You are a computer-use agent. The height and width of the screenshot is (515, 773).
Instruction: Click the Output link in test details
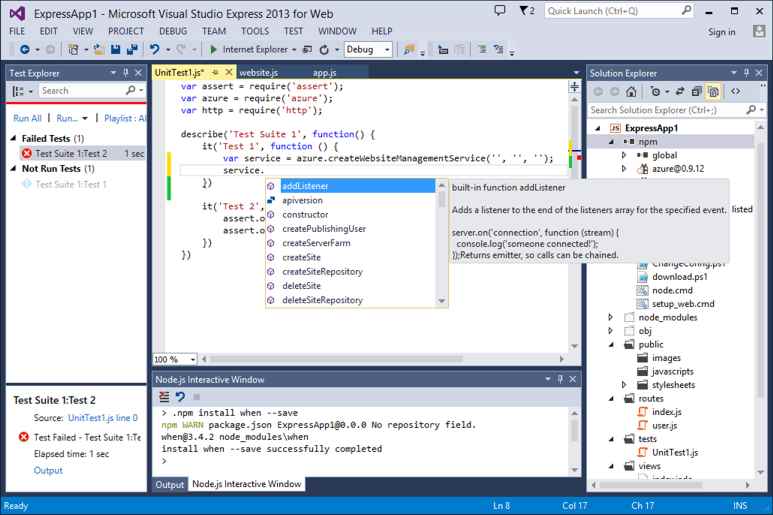point(48,470)
